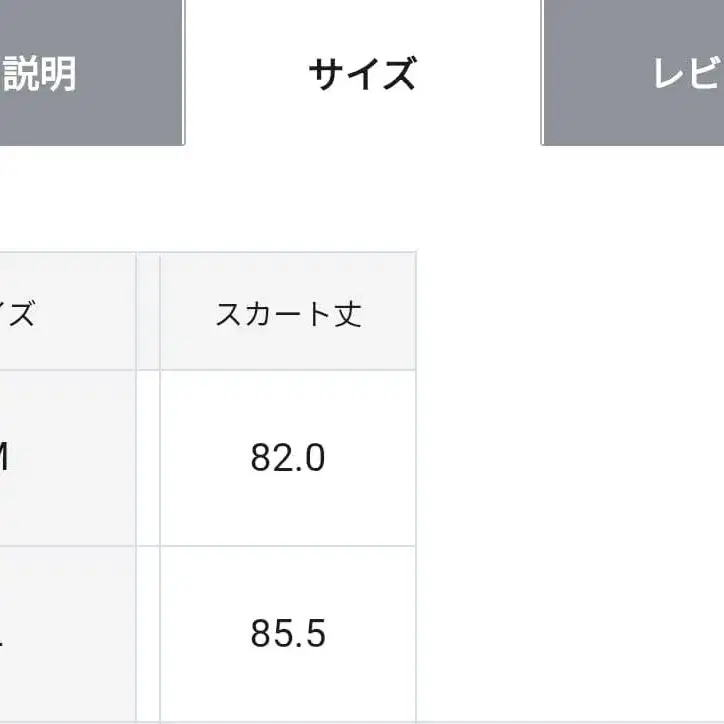Click the 85.5 skirt length value

pos(288,634)
